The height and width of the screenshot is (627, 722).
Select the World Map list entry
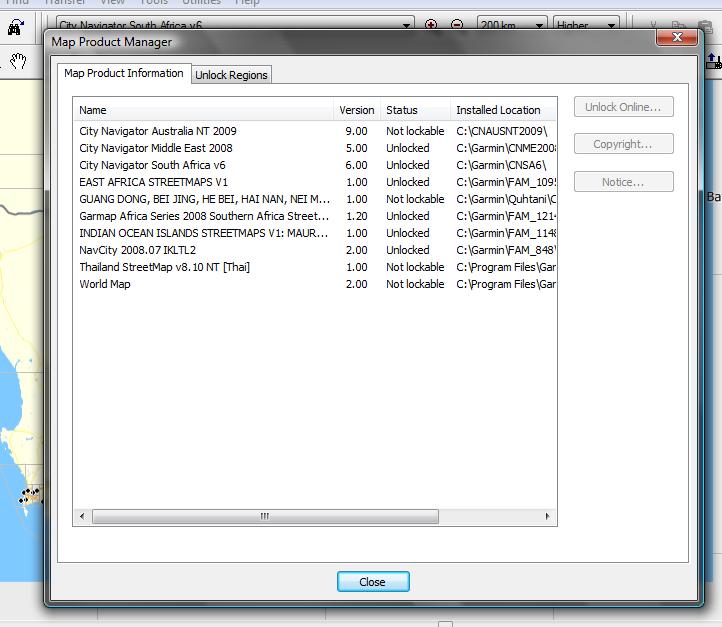pyautogui.click(x=105, y=284)
